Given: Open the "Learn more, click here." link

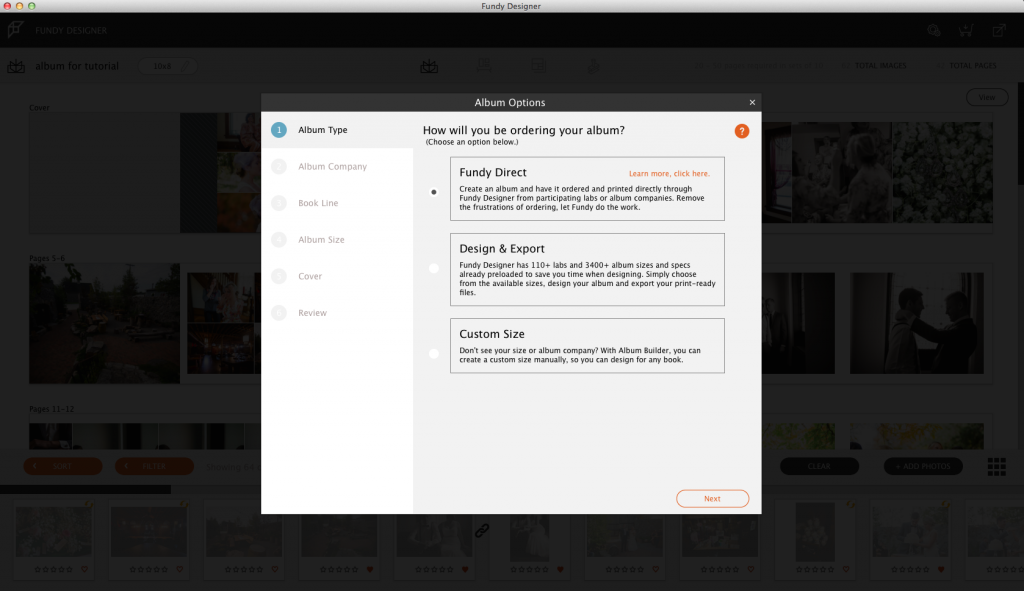Looking at the screenshot, I should coord(669,174).
